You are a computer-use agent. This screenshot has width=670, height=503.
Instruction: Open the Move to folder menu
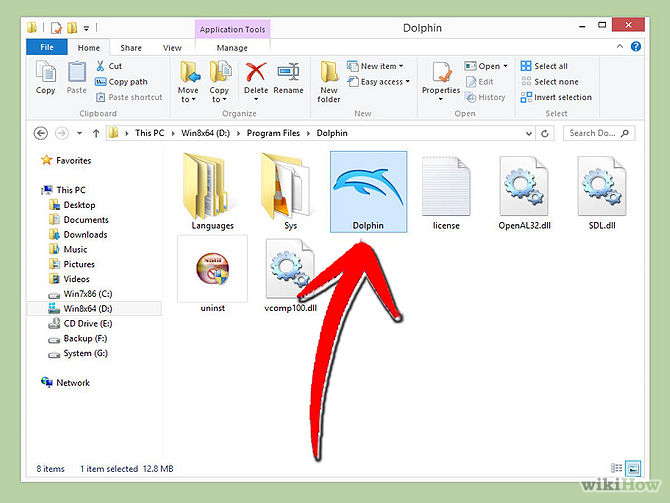point(188,82)
